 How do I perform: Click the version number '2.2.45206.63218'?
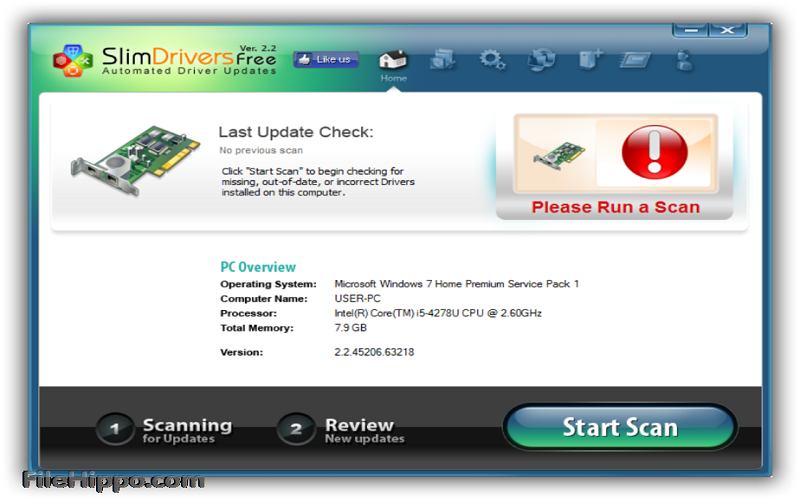374,352
